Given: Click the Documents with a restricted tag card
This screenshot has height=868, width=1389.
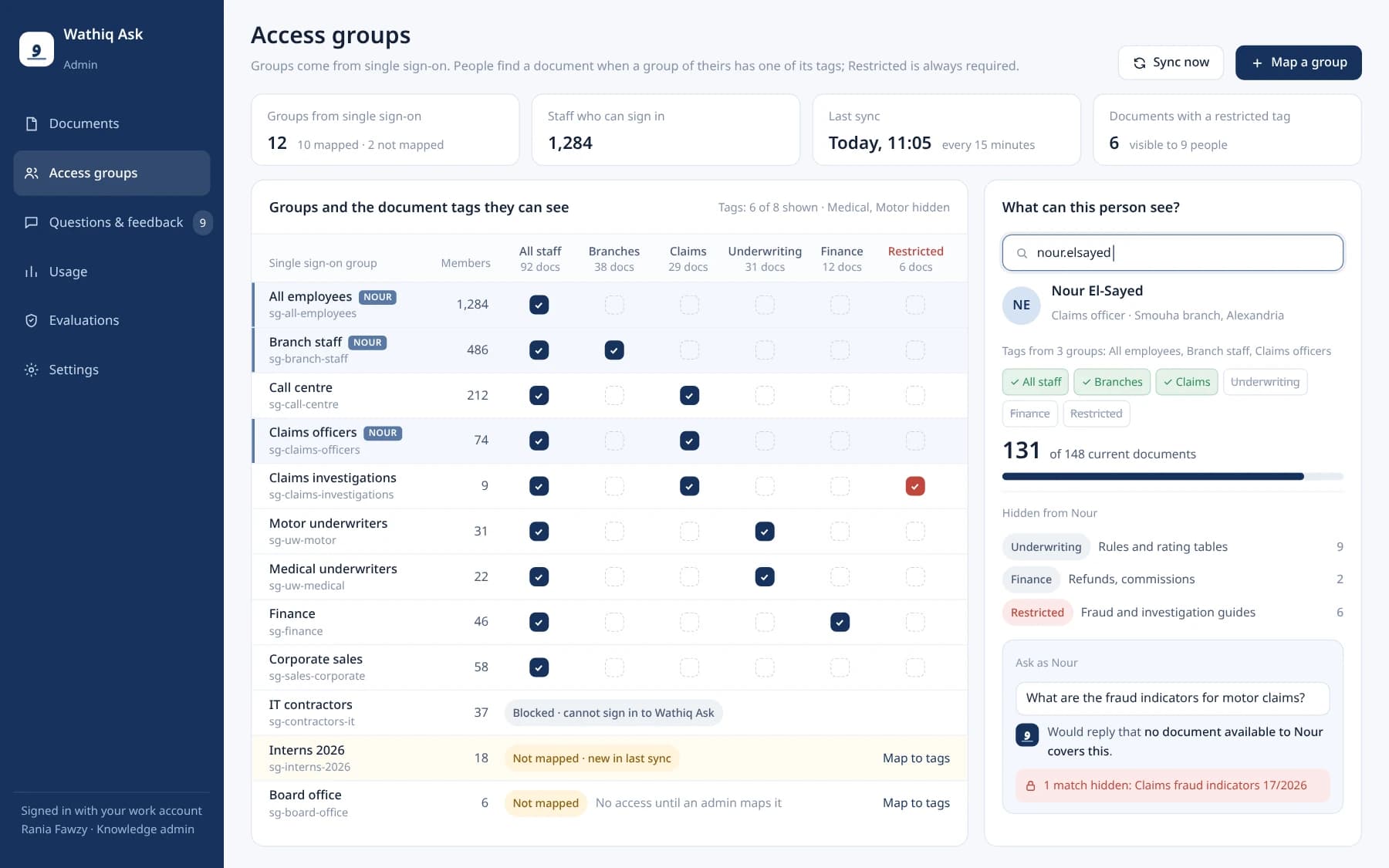Looking at the screenshot, I should pos(1227,130).
